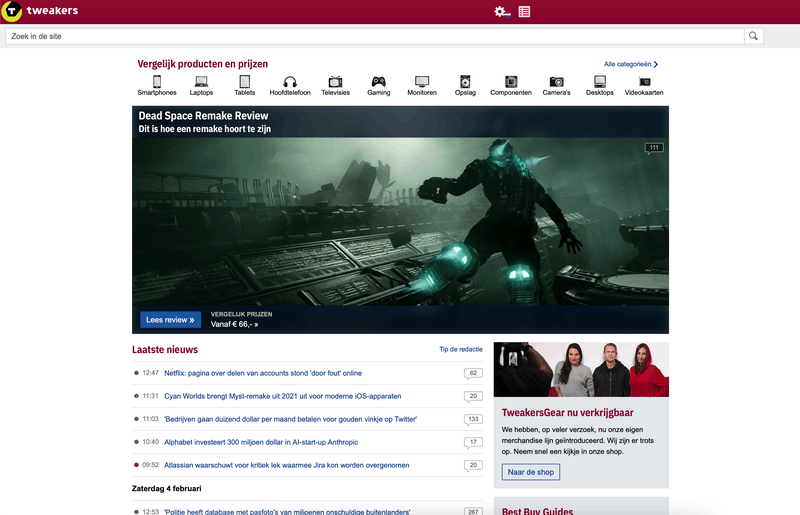Open the Gaming controller category icon
Screen dimensions: 800x515
tap(378, 82)
